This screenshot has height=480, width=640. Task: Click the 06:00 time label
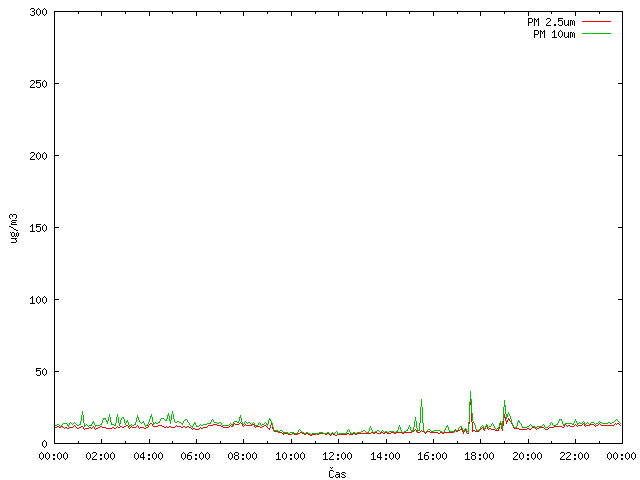coord(196,456)
